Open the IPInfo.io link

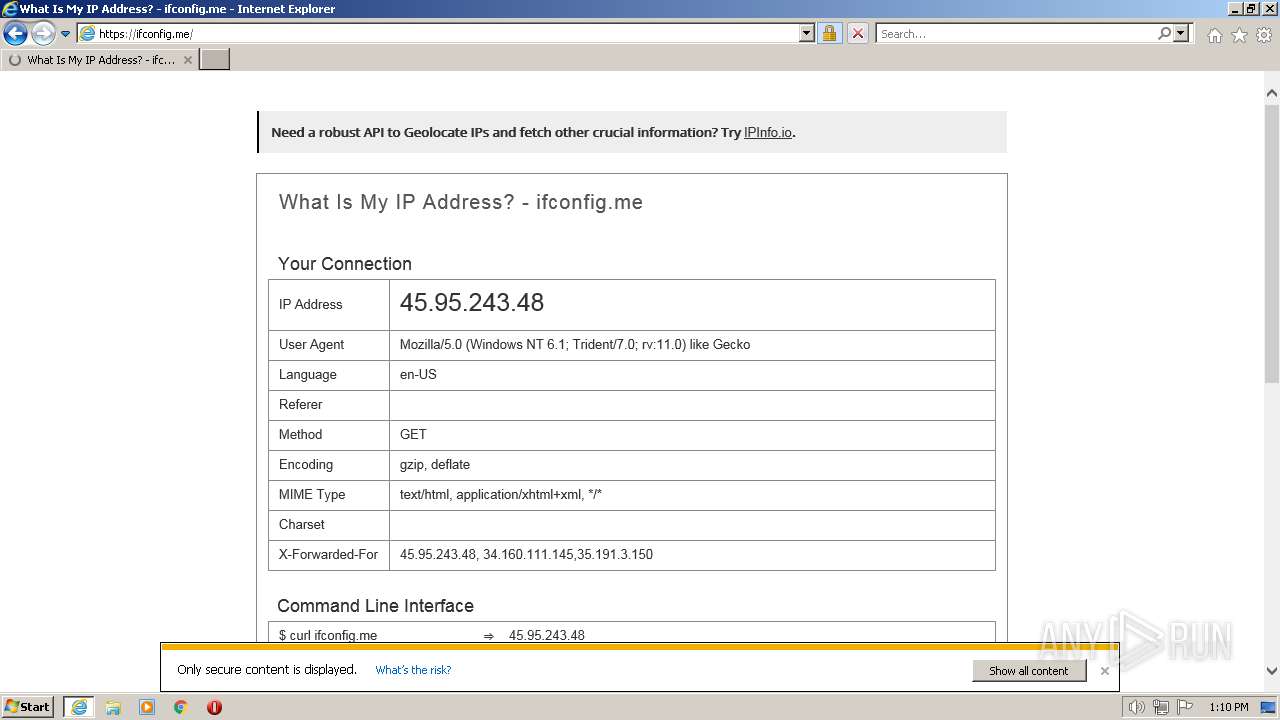tap(768, 132)
